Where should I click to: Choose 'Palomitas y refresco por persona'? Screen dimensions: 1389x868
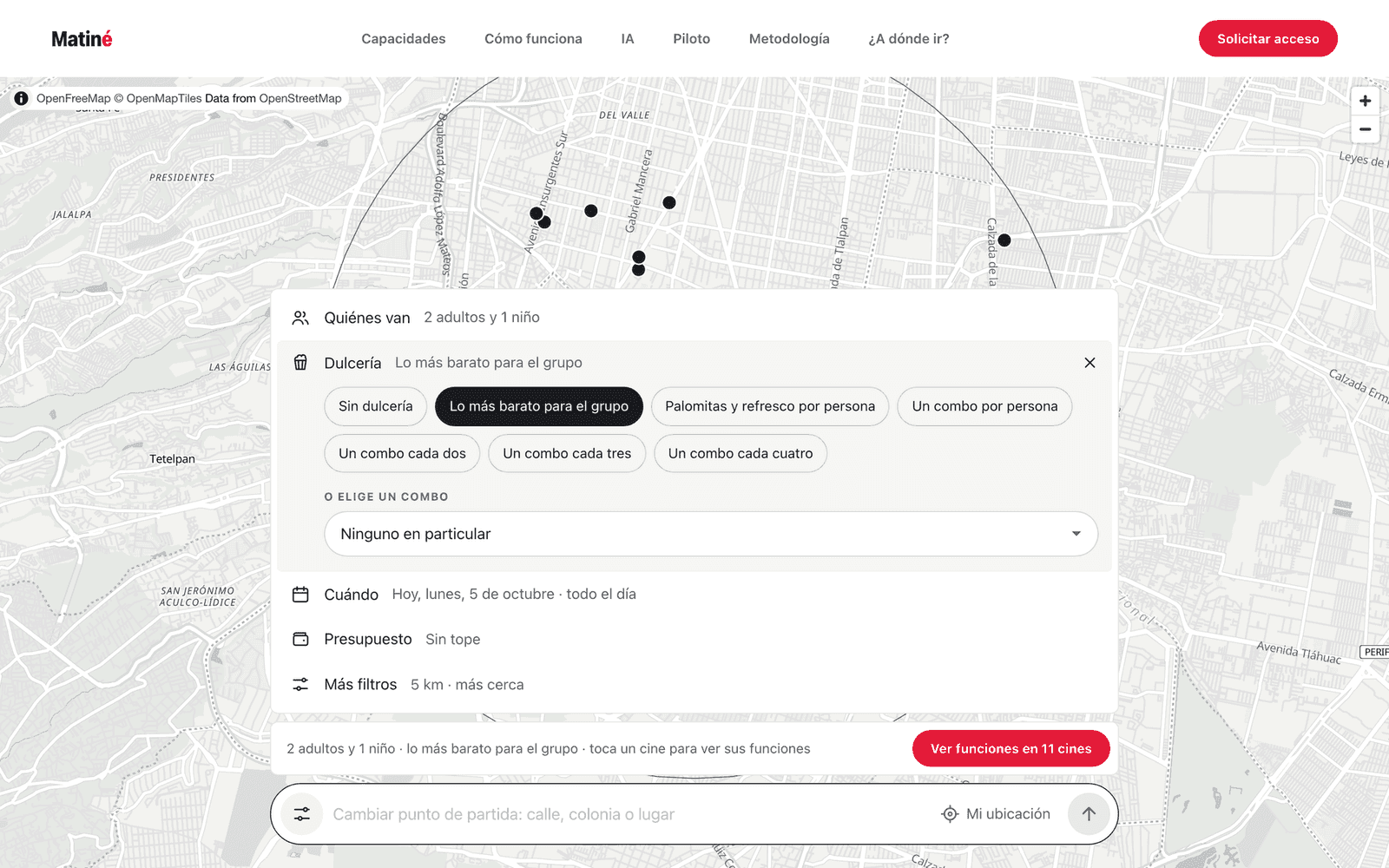[x=770, y=406]
